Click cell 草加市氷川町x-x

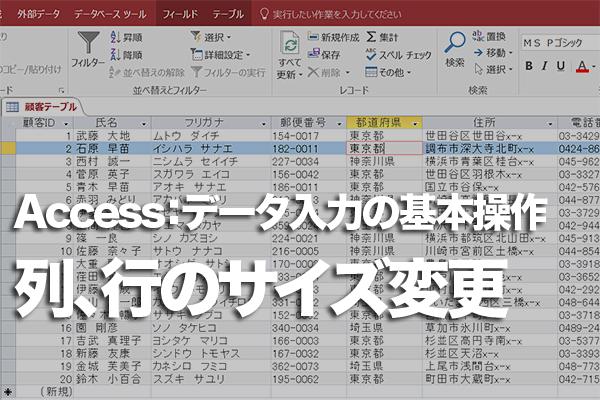point(490,328)
